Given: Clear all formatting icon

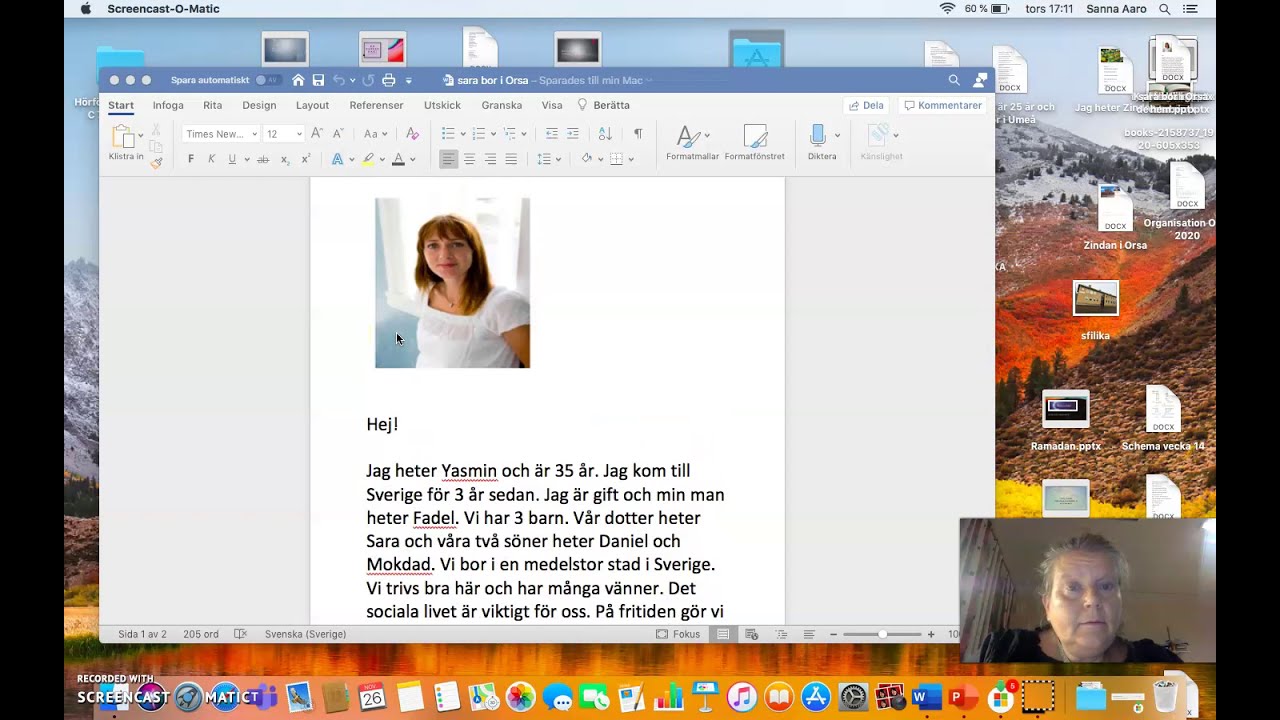Looking at the screenshot, I should coord(412,133).
